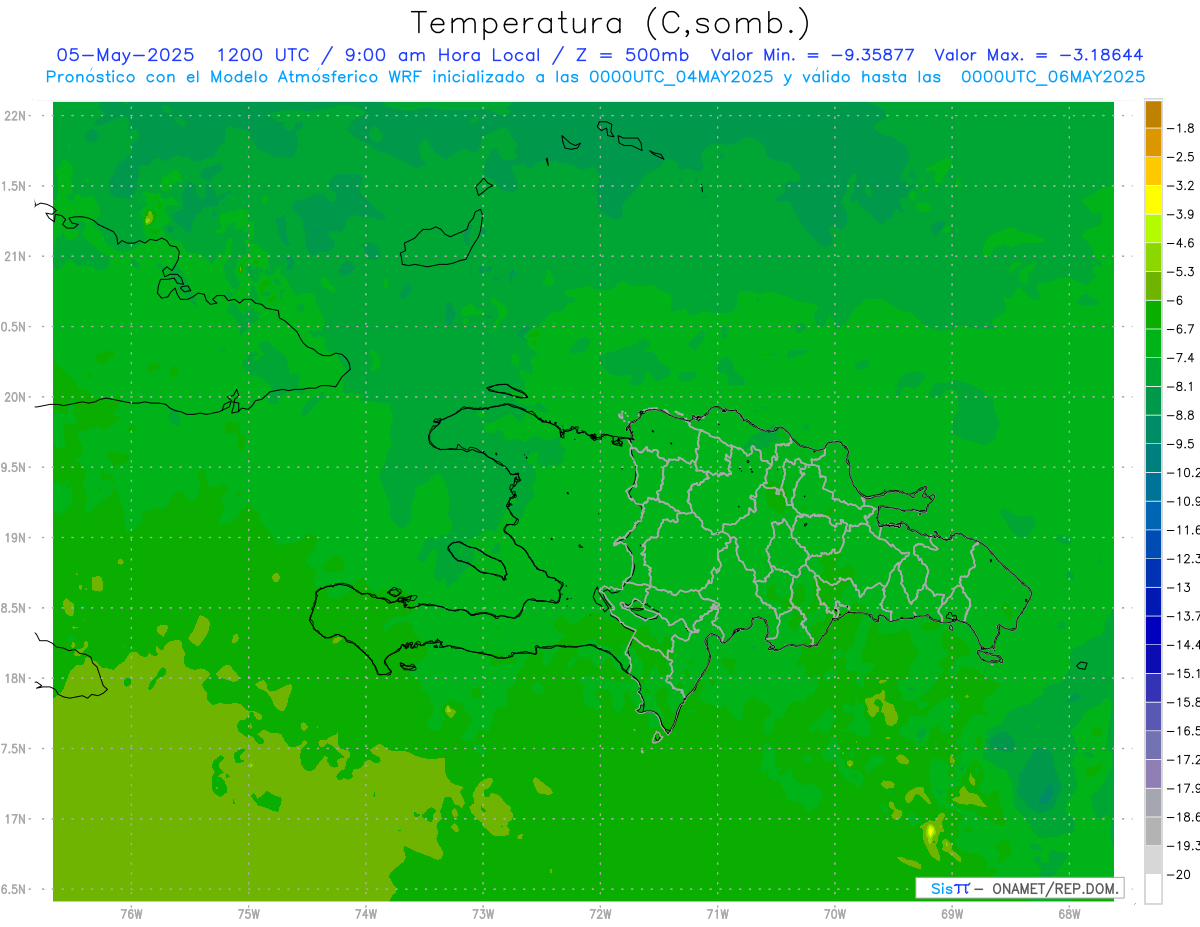Click the '-6.7' color bar label
This screenshot has height=927, width=1200.
tap(1183, 329)
